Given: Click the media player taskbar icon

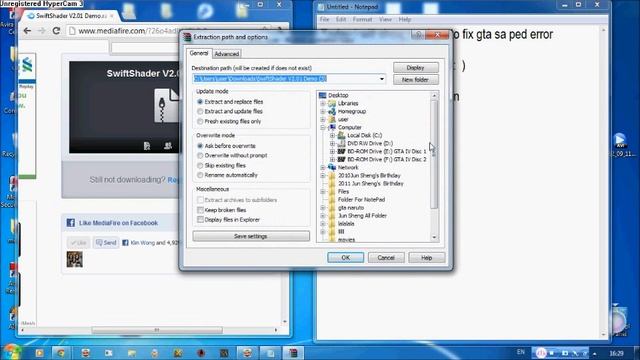Looking at the screenshot, I should (x=39, y=353).
